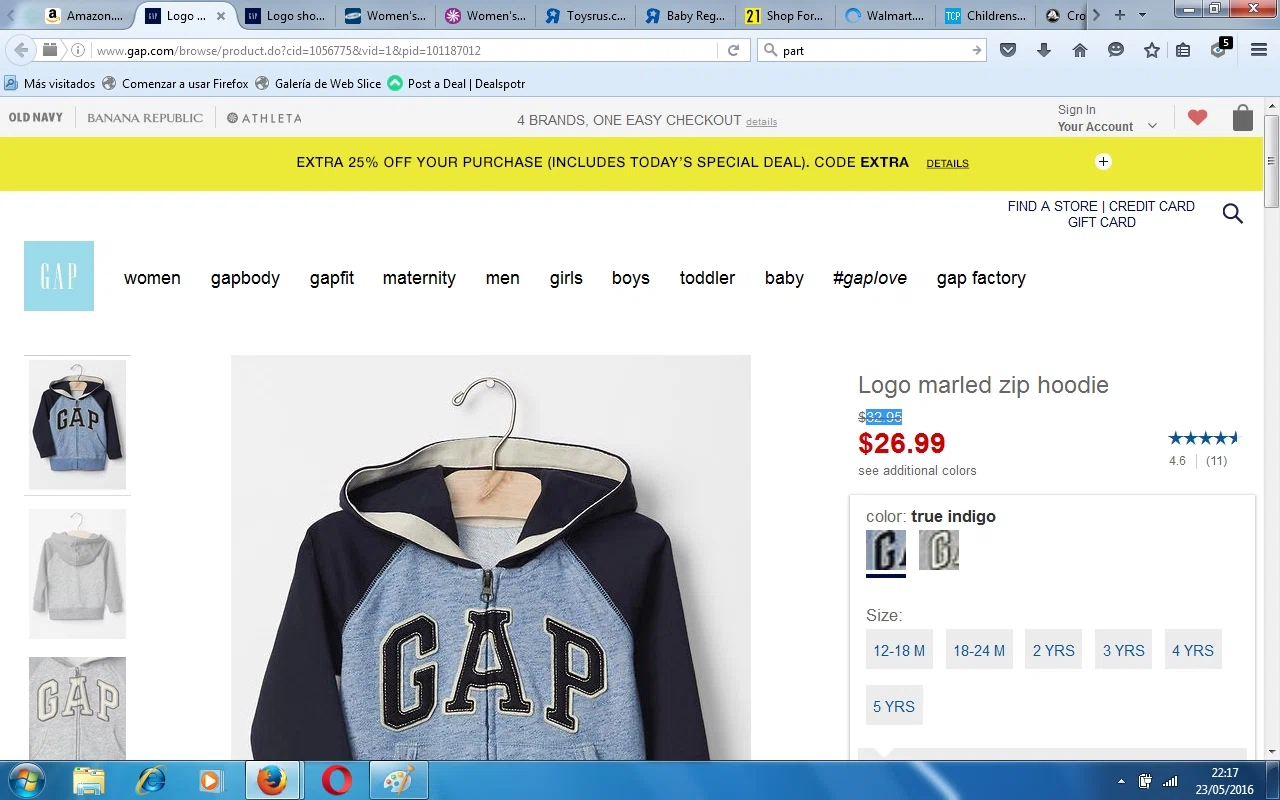Viewport: 1280px width, 800px height.
Task: Close the Logo Gap tab
Action: 221,16
